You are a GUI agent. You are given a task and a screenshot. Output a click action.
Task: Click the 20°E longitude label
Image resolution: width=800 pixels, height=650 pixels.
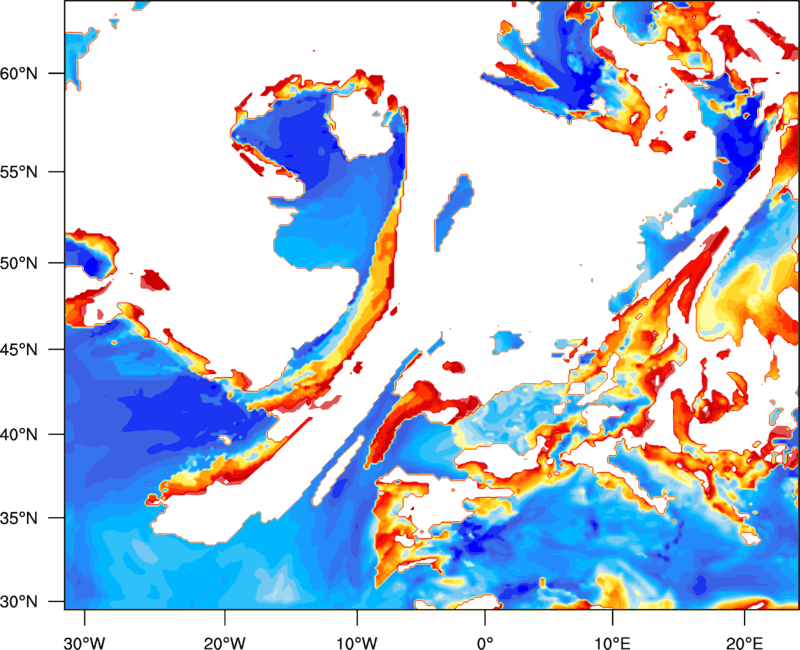744,643
